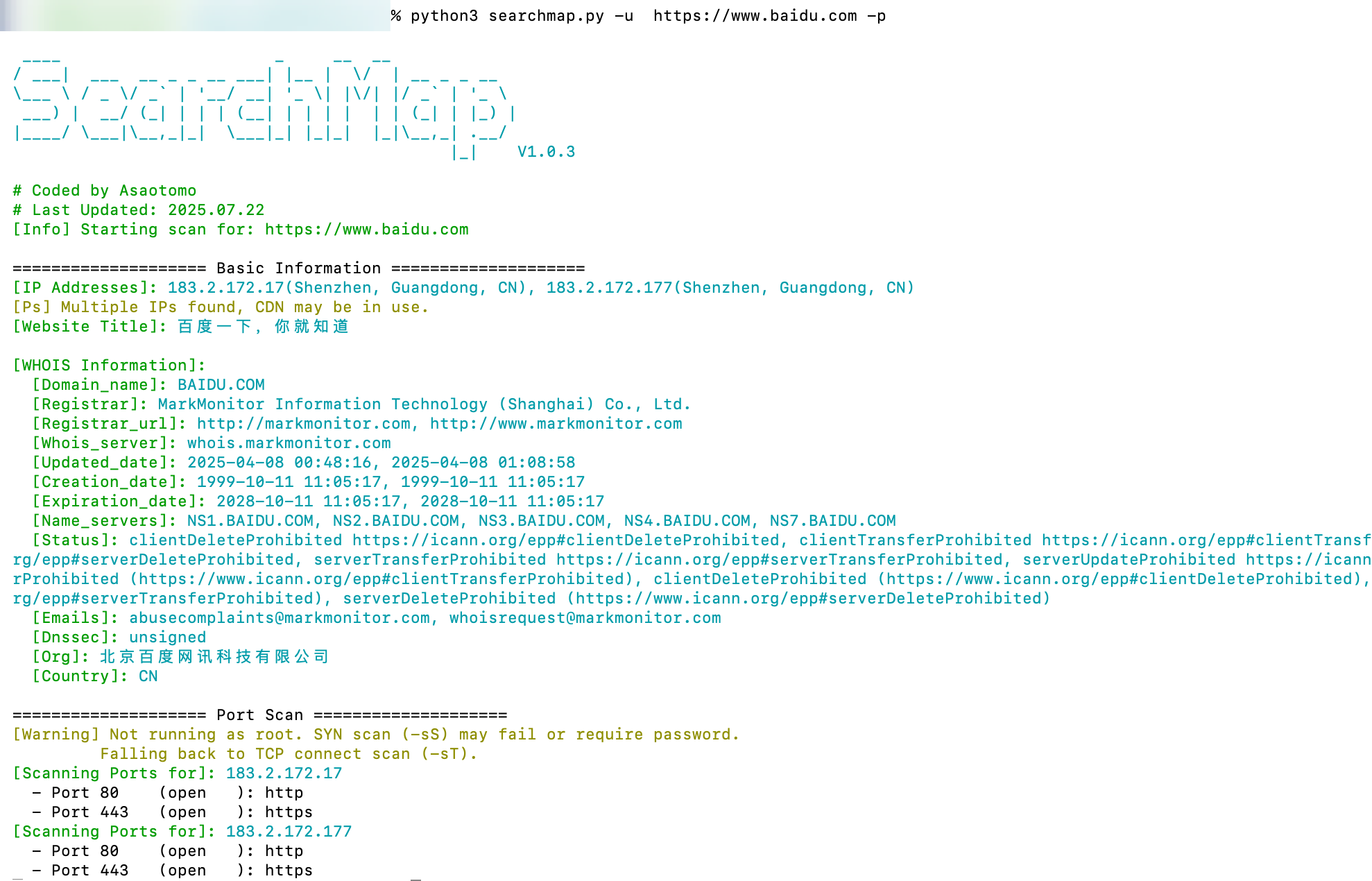
Task: Click the Basic Information section header
Action: [299, 268]
